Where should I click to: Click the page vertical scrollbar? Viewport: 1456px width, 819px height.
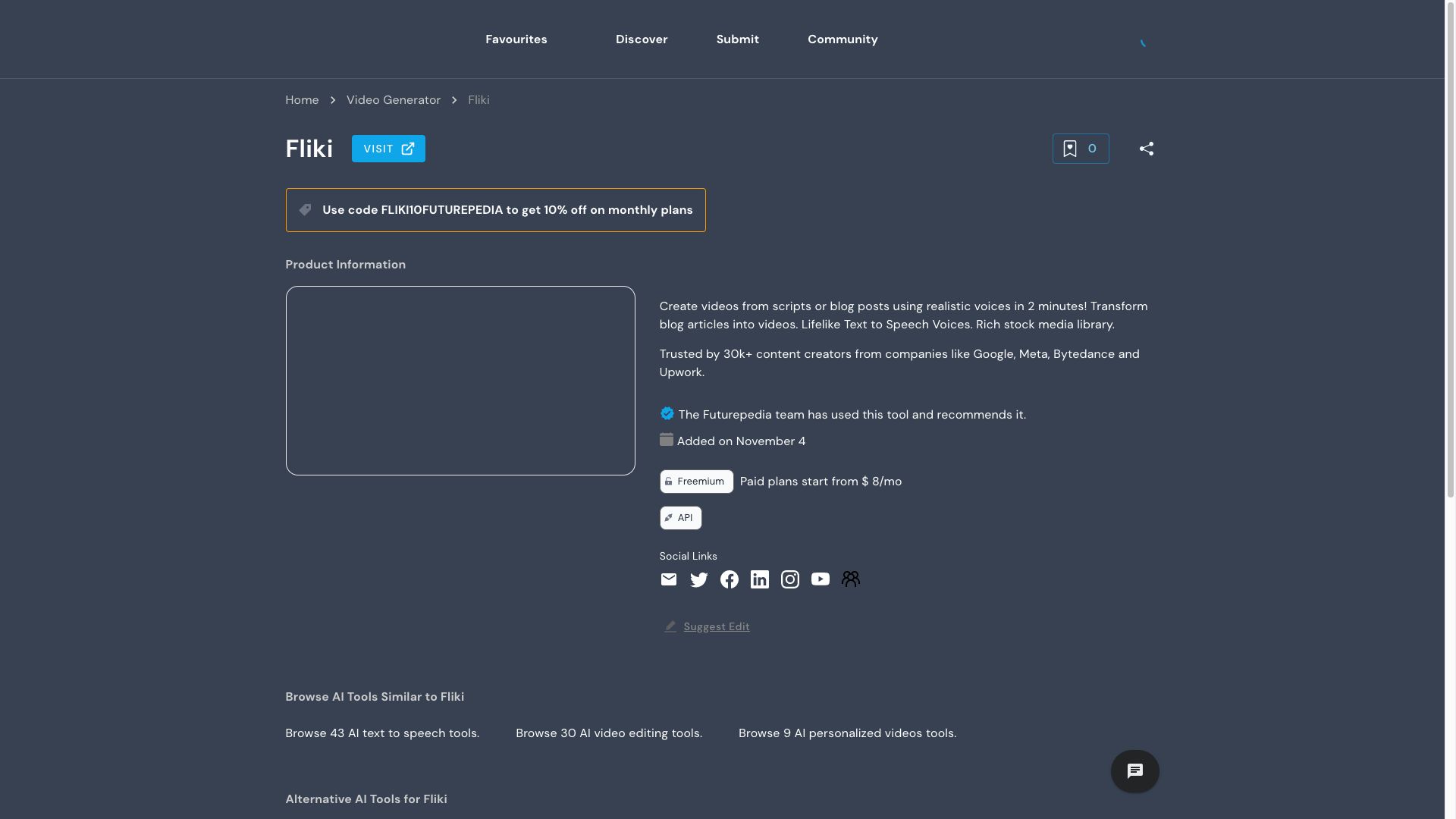click(1450, 250)
